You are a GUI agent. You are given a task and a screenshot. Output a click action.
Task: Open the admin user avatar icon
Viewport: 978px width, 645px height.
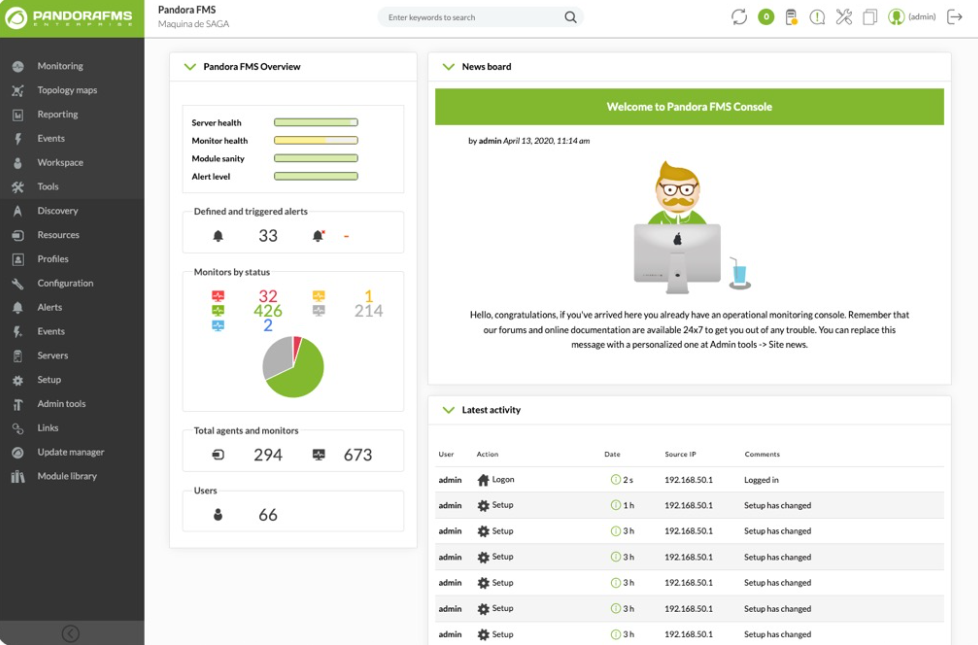click(896, 17)
